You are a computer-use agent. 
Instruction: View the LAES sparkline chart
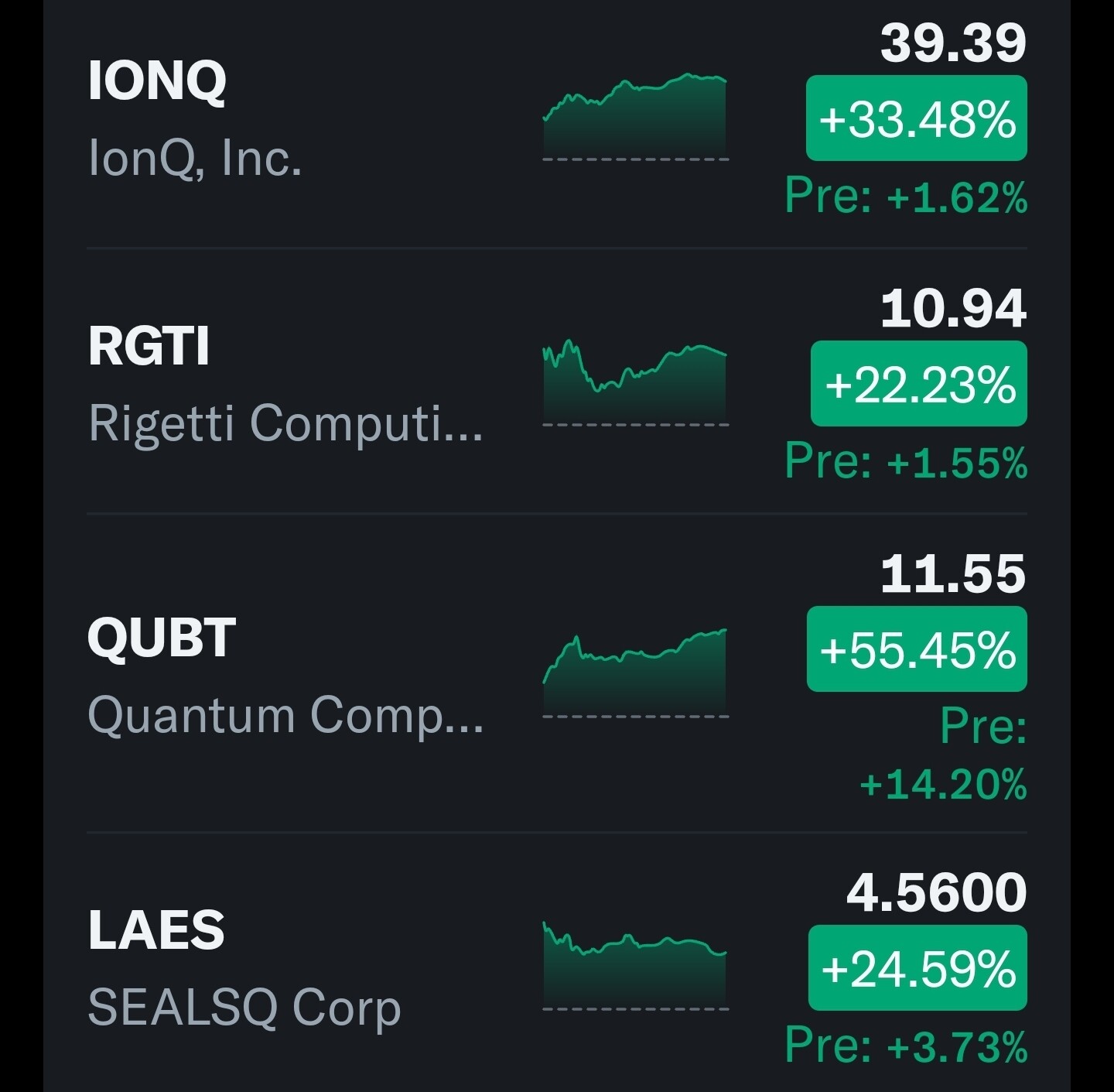coord(635,966)
